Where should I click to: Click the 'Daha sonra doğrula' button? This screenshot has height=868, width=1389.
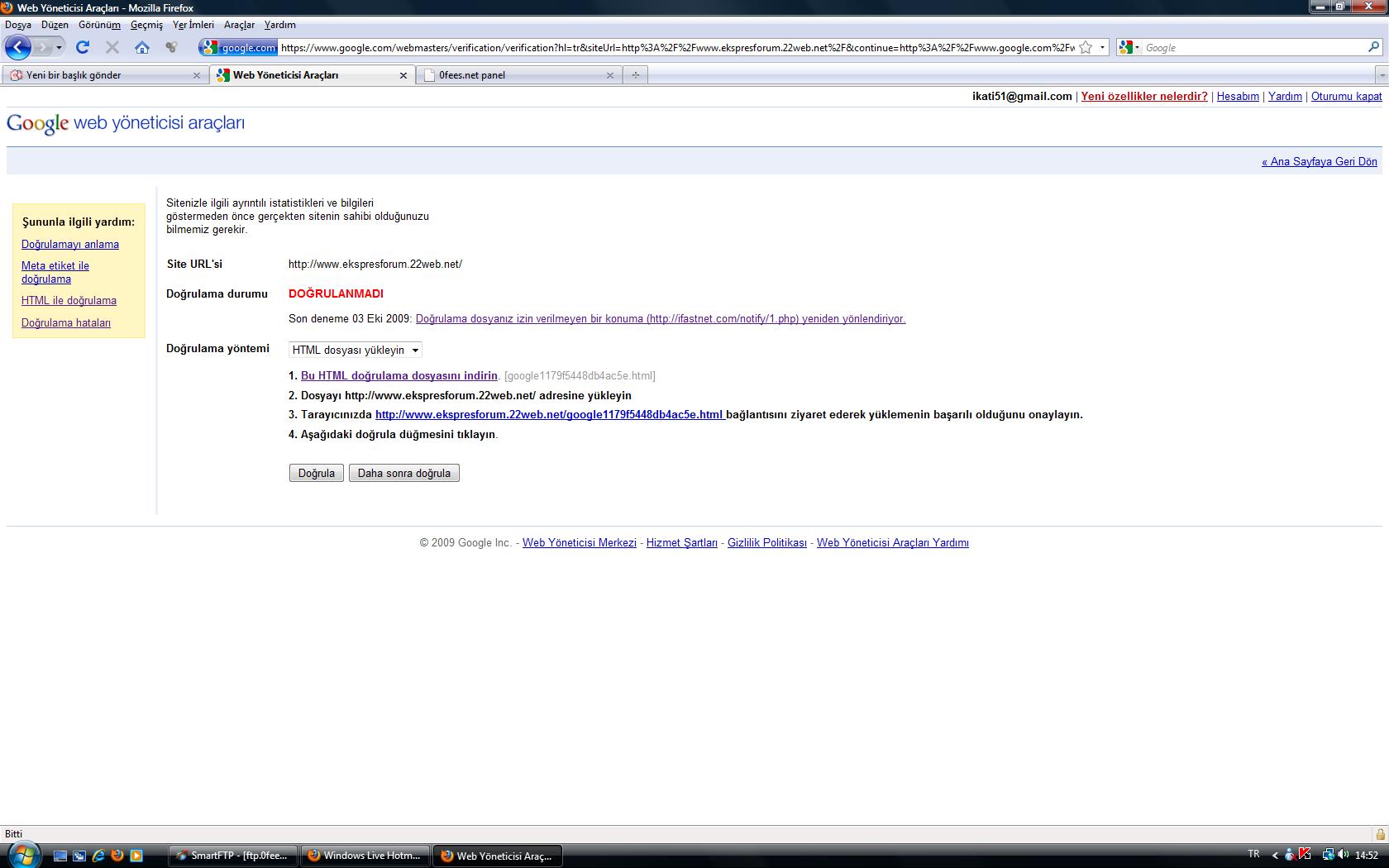pyautogui.click(x=404, y=473)
